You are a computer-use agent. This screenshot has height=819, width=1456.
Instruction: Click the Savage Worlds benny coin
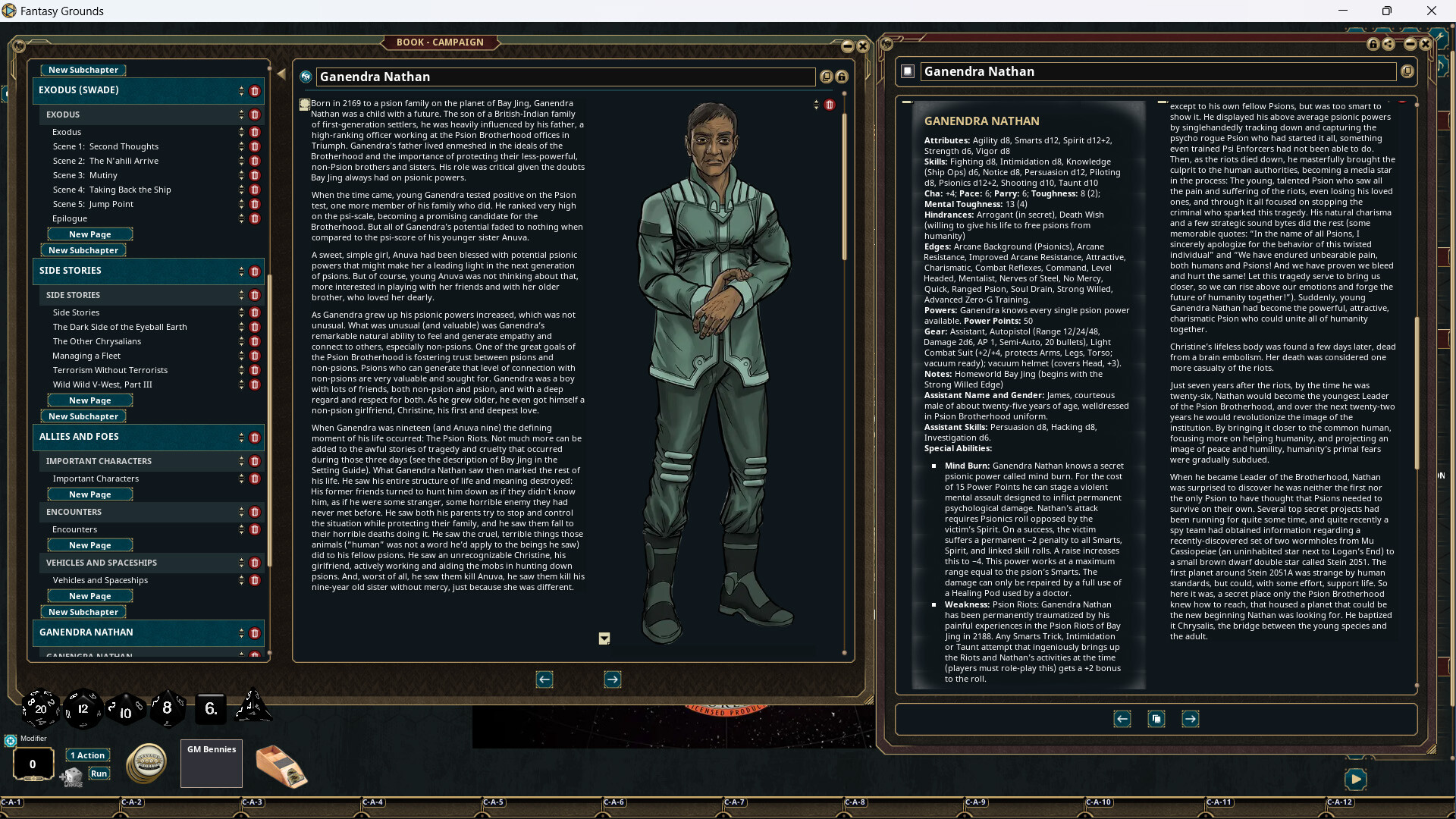click(x=147, y=764)
